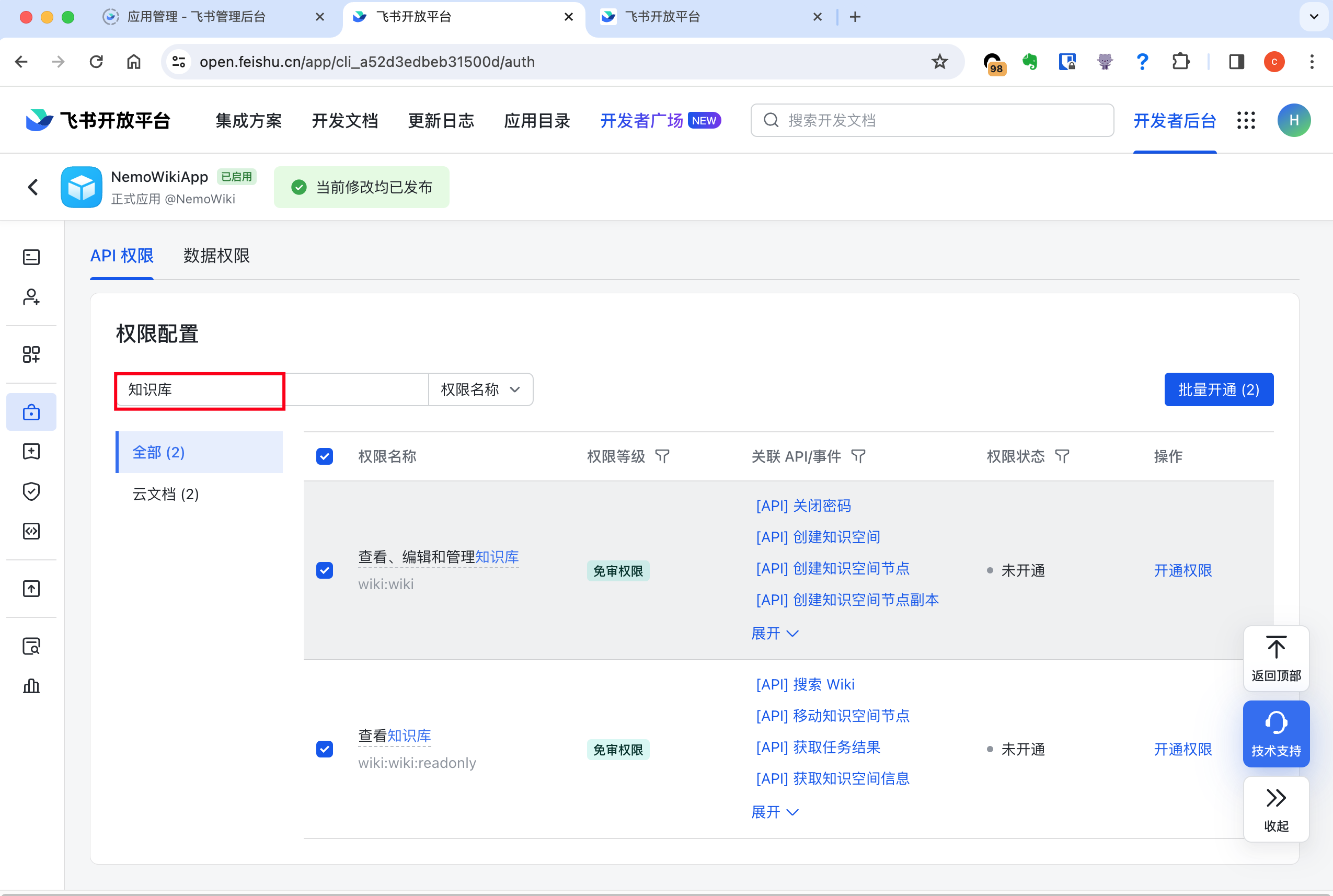Open the 开发文档 nav menu
Viewport: 1333px width, 896px height.
(x=344, y=121)
